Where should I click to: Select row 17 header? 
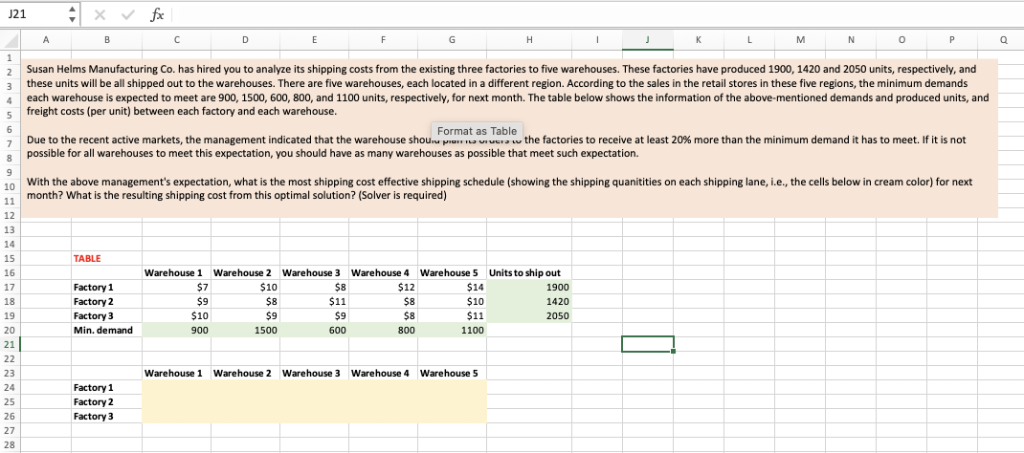tap(10, 287)
